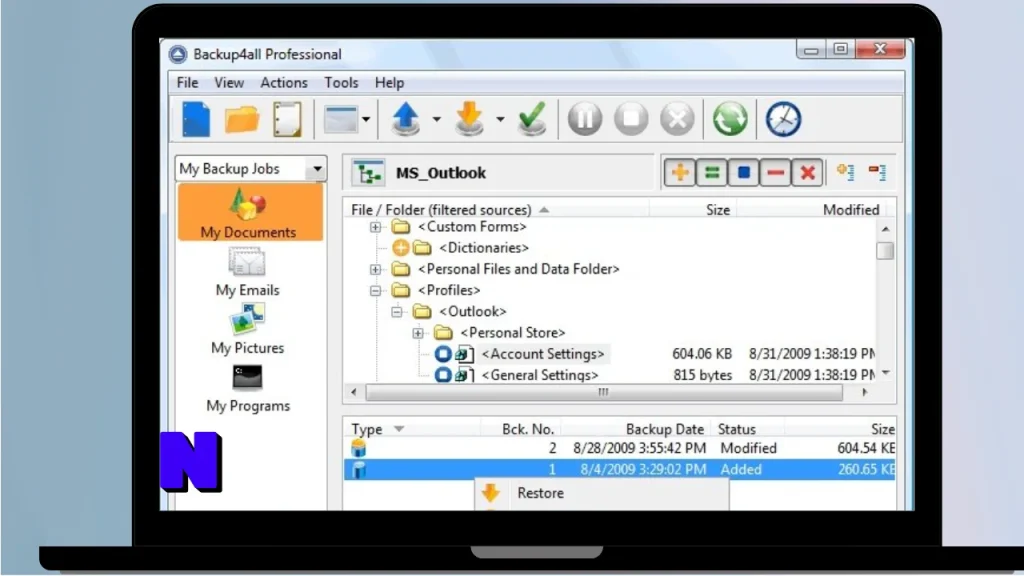Collapse the <Outlook> folder
The height and width of the screenshot is (576, 1024).
pyautogui.click(x=396, y=312)
